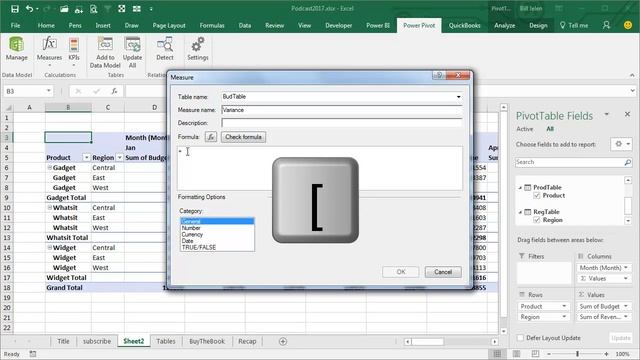Collapse the Gadget group in row 6

pyautogui.click(x=49, y=167)
